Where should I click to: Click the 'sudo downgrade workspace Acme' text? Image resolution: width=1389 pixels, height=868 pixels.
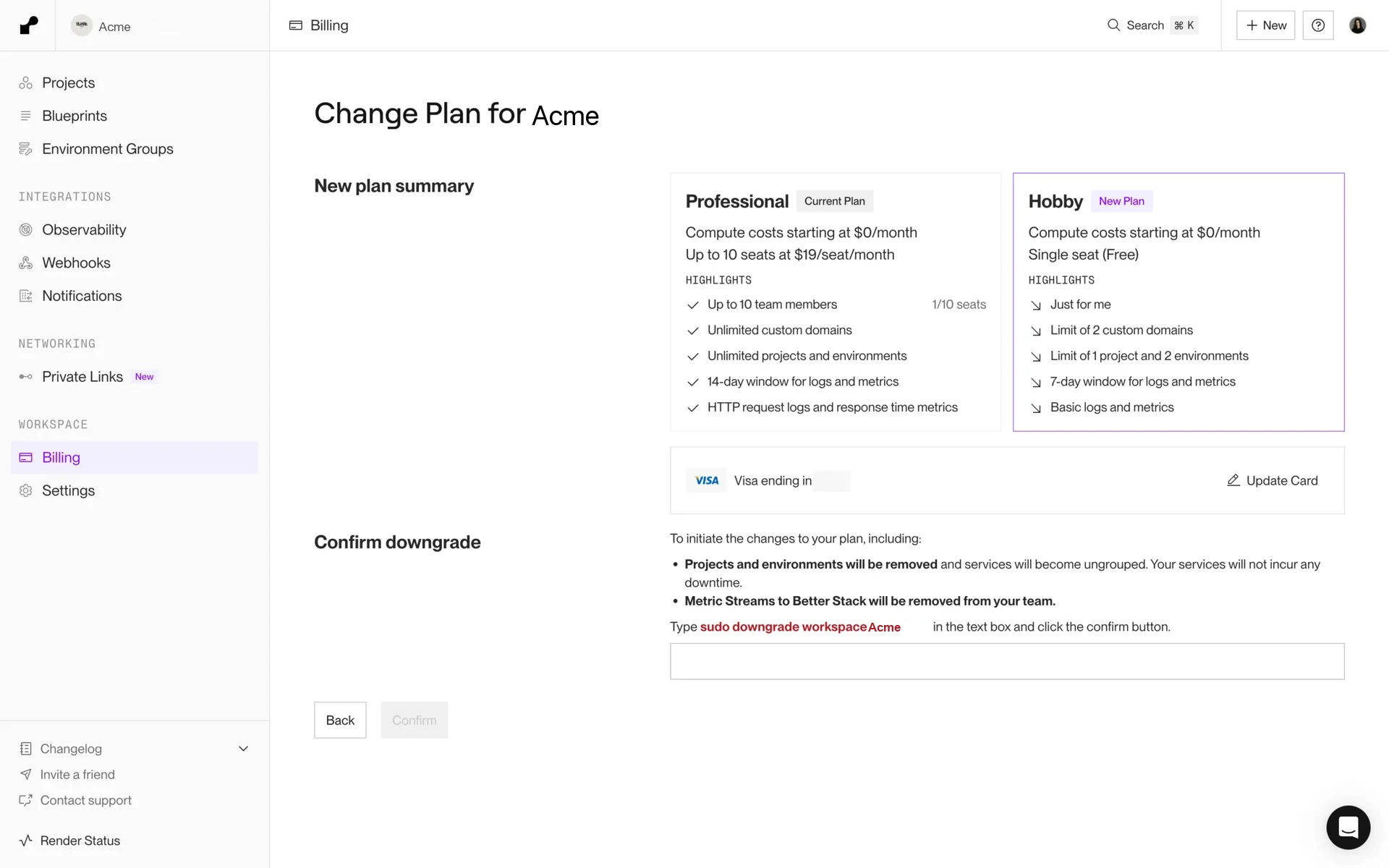pyautogui.click(x=800, y=627)
